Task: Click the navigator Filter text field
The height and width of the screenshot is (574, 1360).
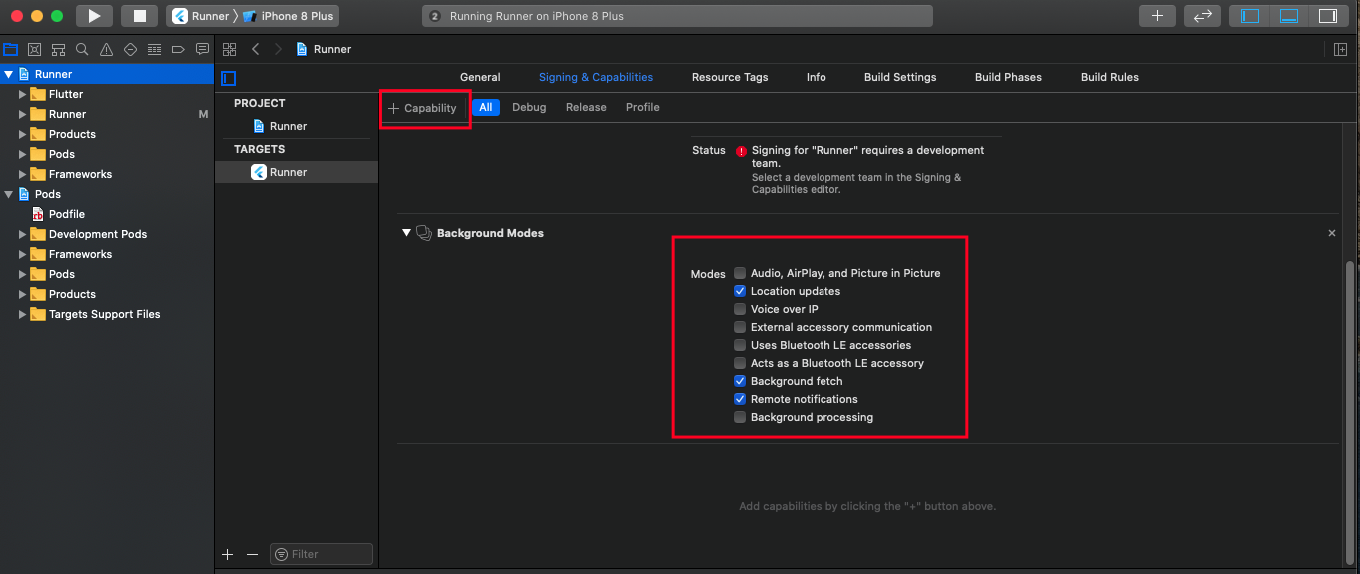Action: click(321, 554)
